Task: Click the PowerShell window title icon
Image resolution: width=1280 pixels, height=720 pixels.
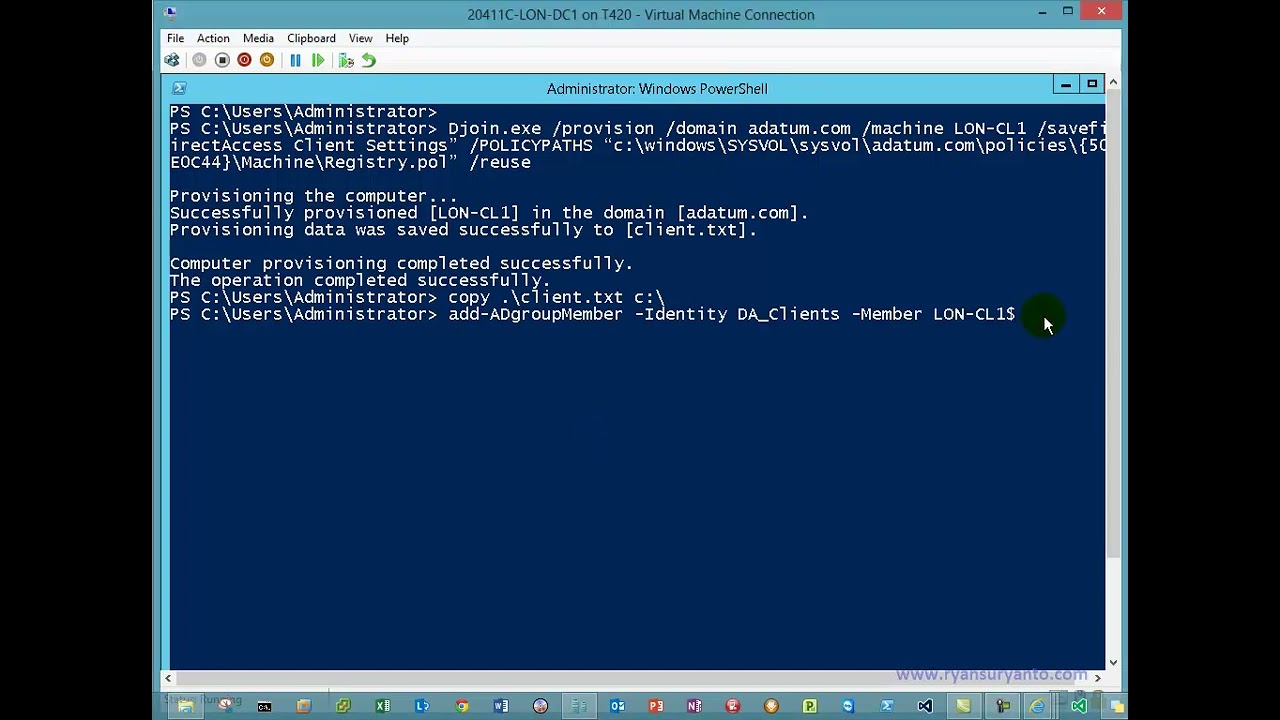Action: [179, 88]
